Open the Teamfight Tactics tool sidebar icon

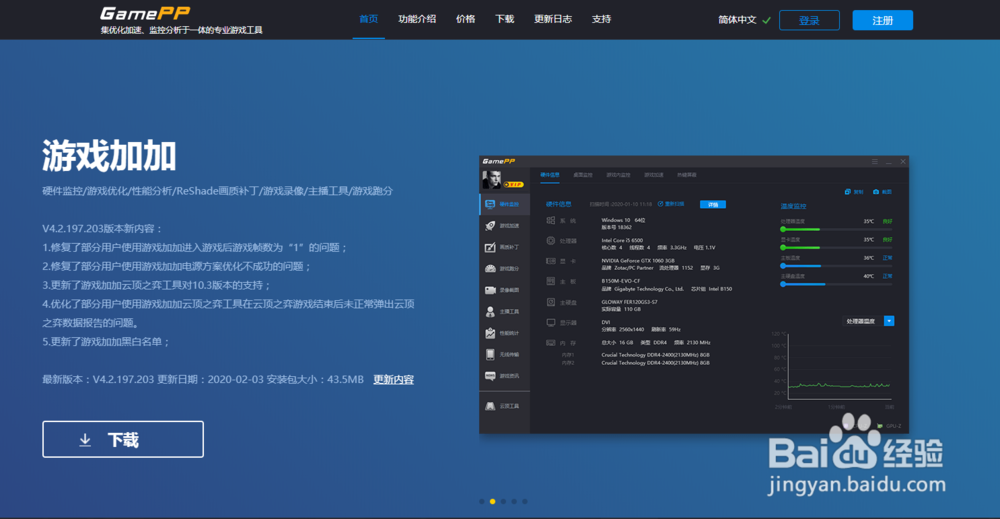490,406
